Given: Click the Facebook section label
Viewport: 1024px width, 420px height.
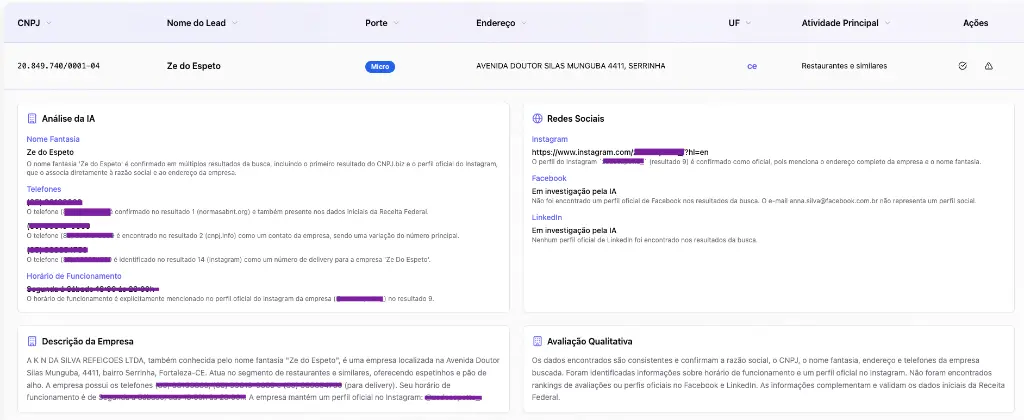Looking at the screenshot, I should 549,178.
